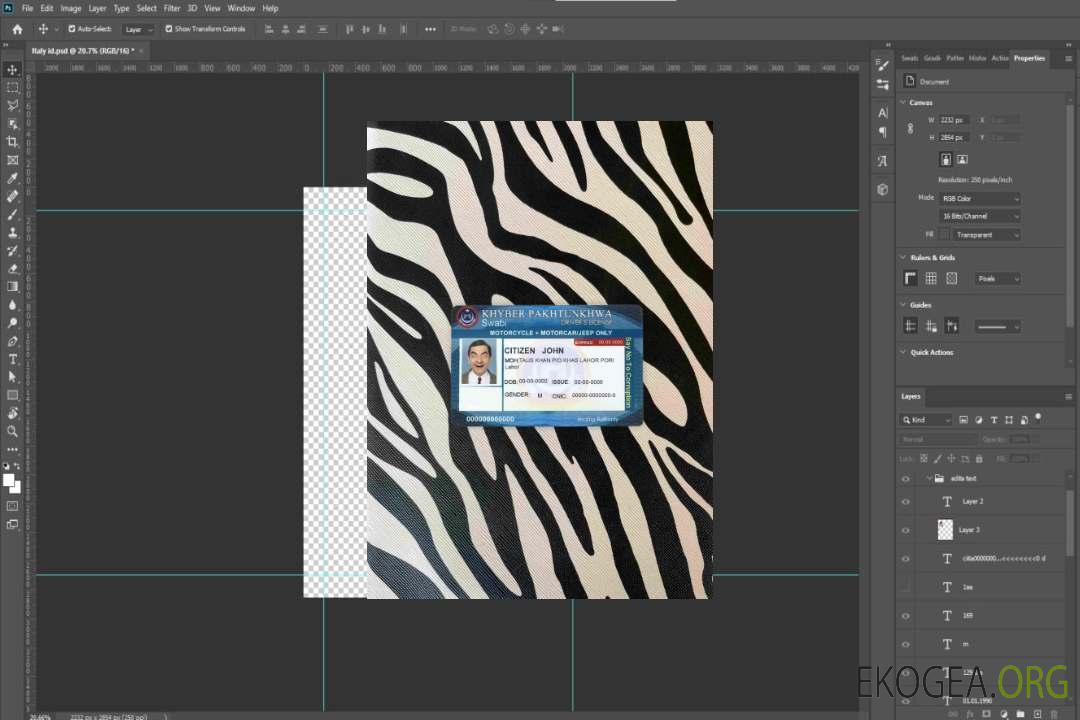Select the Horizontal Type tool
Screen dimensions: 1080x720
[12, 359]
